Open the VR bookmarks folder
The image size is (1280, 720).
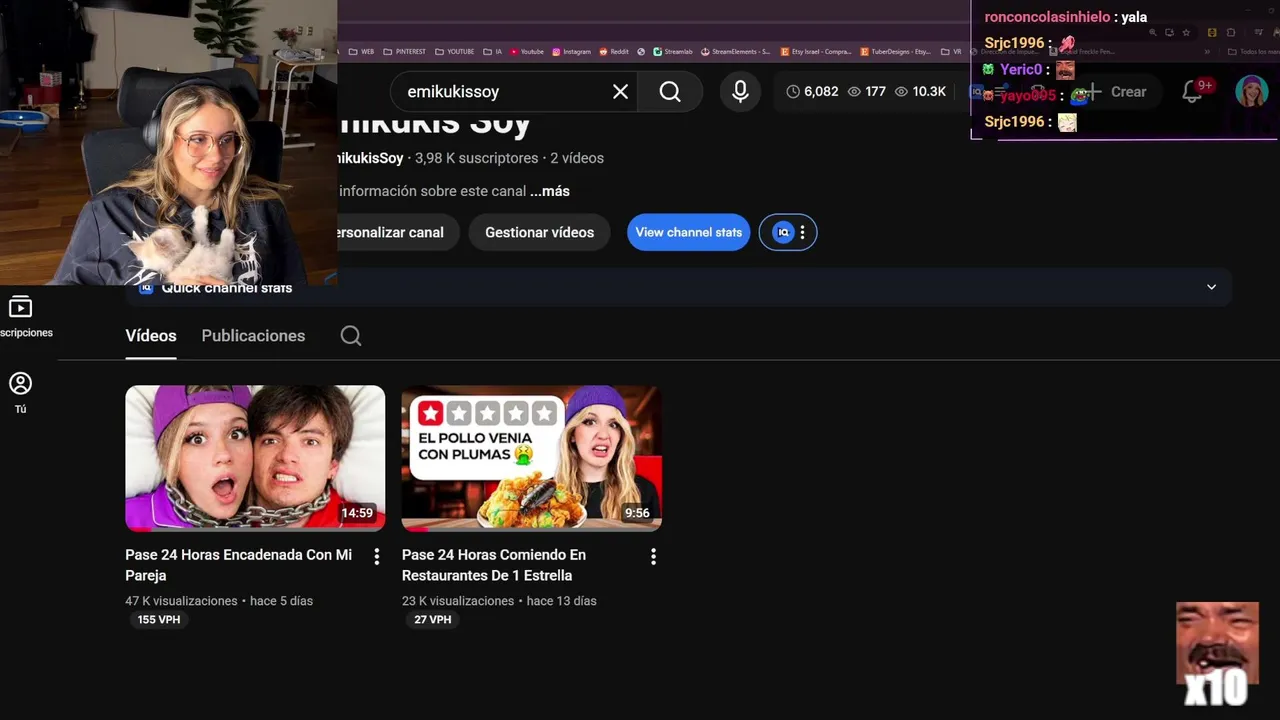point(951,51)
